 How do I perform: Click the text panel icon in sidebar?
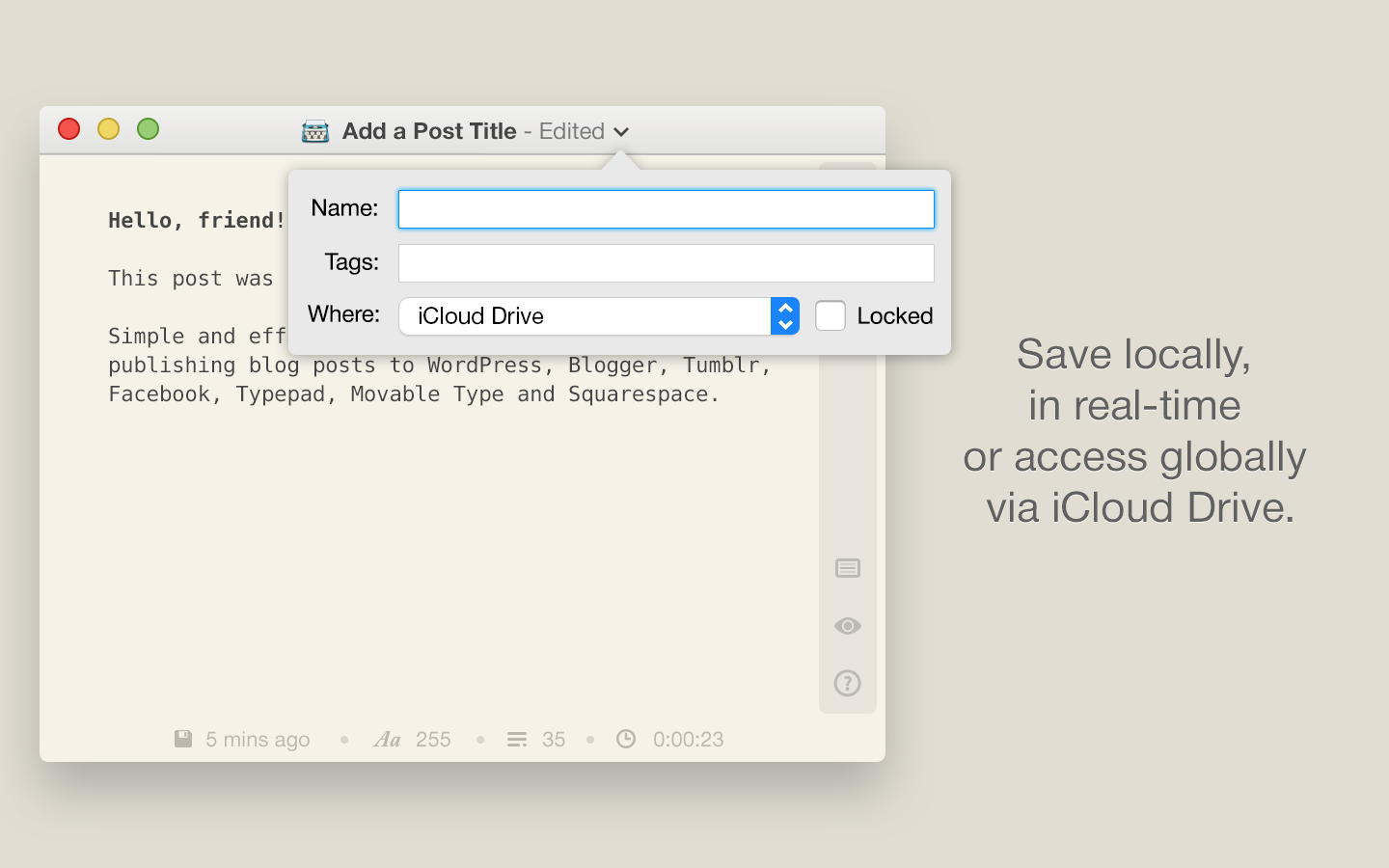click(847, 568)
